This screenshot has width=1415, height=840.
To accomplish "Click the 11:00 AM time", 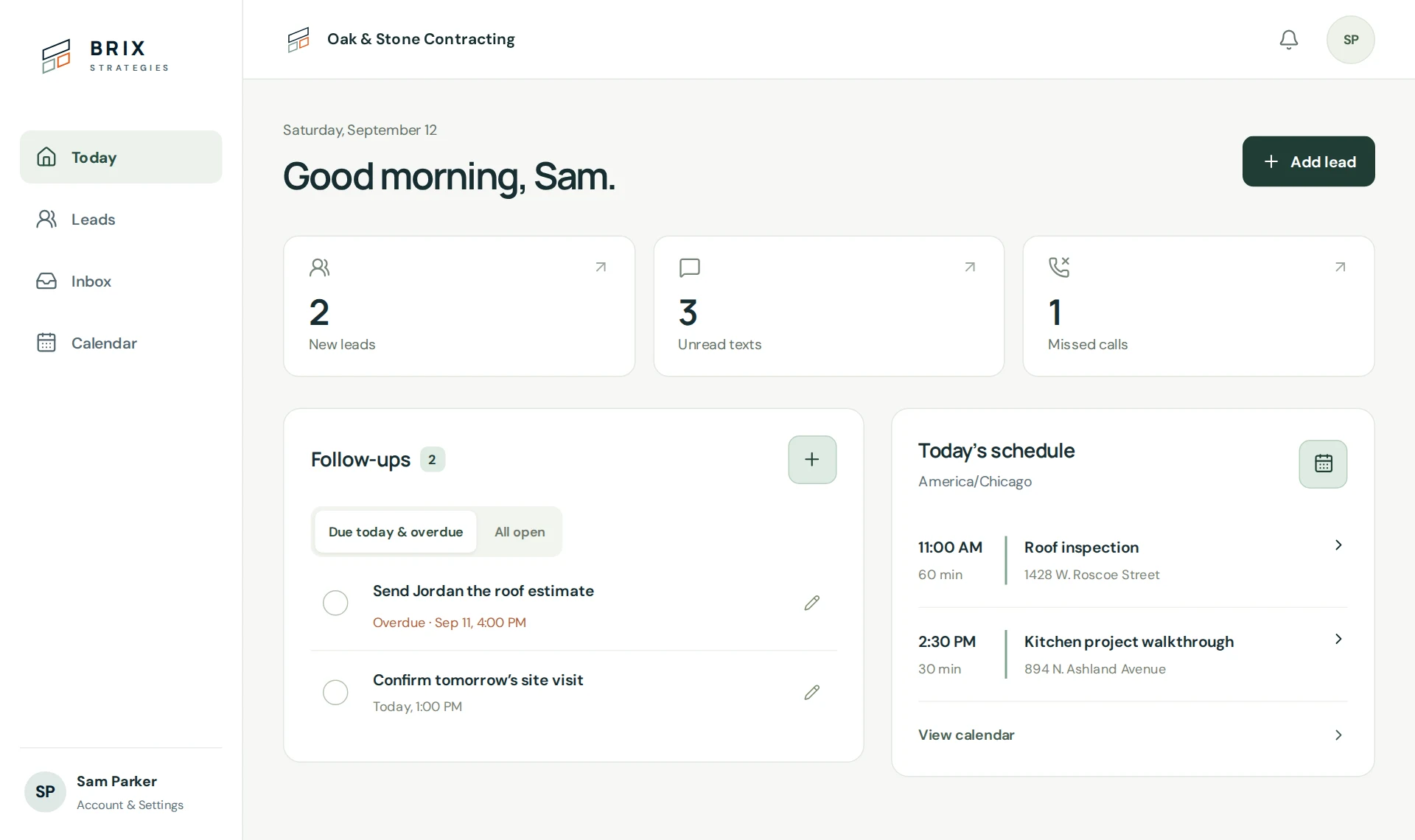I will tap(950, 547).
